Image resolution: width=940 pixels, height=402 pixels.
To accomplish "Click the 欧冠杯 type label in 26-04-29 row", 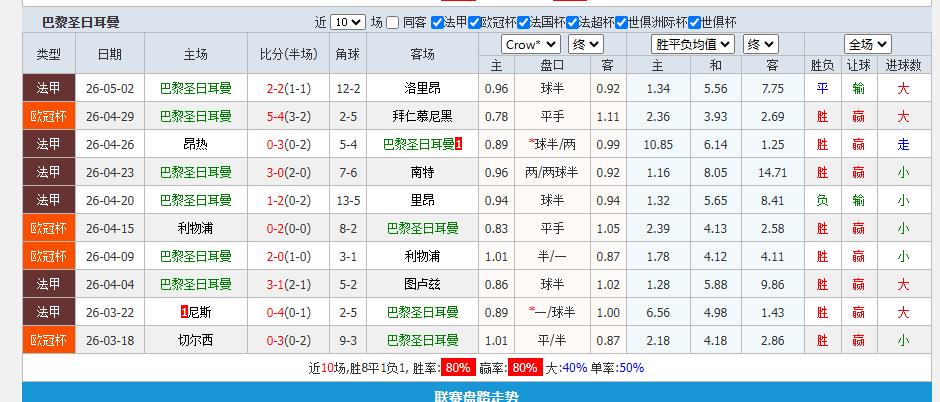I will [49, 116].
